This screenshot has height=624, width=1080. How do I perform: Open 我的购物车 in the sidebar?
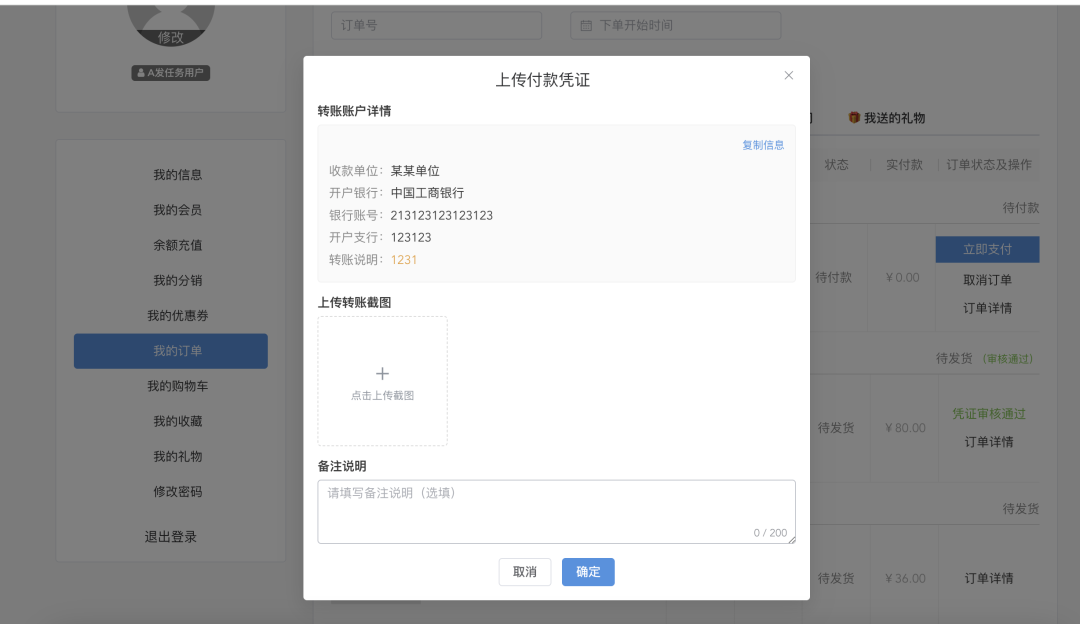(178, 386)
